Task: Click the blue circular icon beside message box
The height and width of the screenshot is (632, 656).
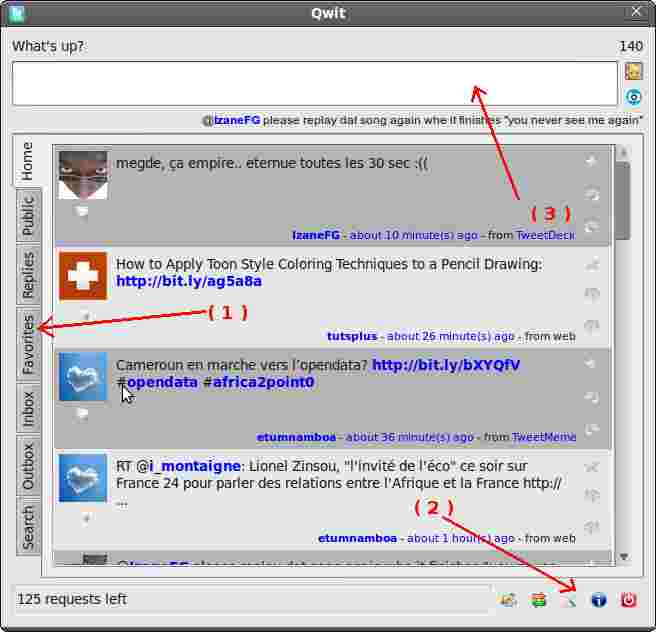Action: pos(633,97)
